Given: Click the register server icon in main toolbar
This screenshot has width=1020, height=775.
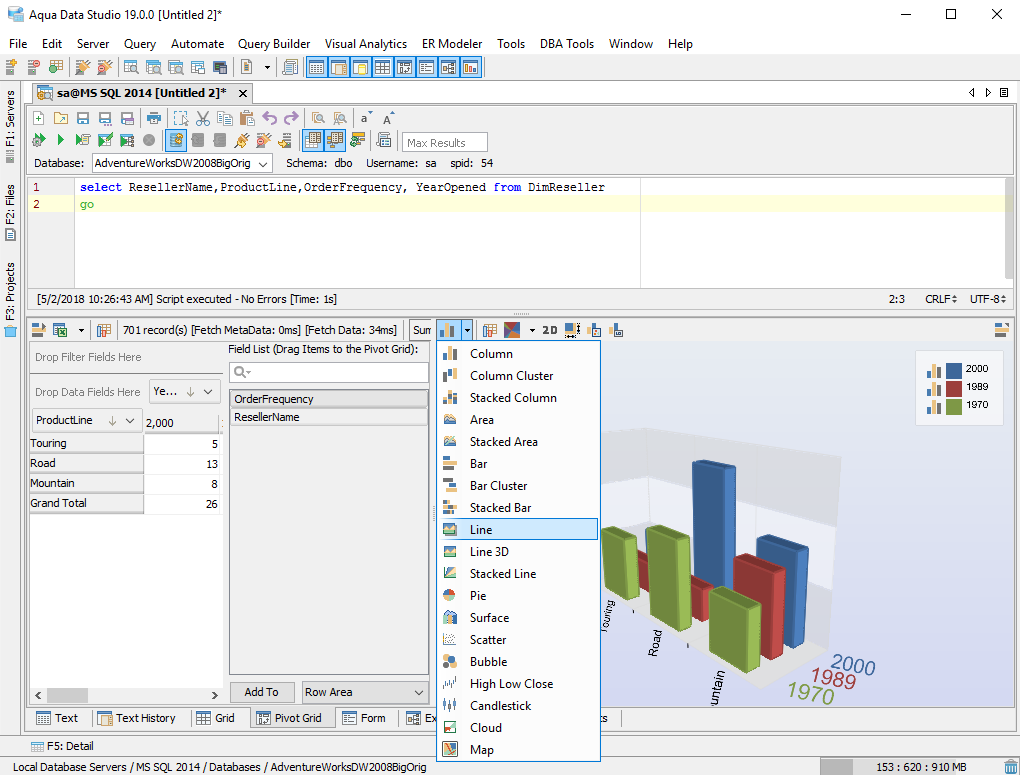Looking at the screenshot, I should tap(11, 67).
